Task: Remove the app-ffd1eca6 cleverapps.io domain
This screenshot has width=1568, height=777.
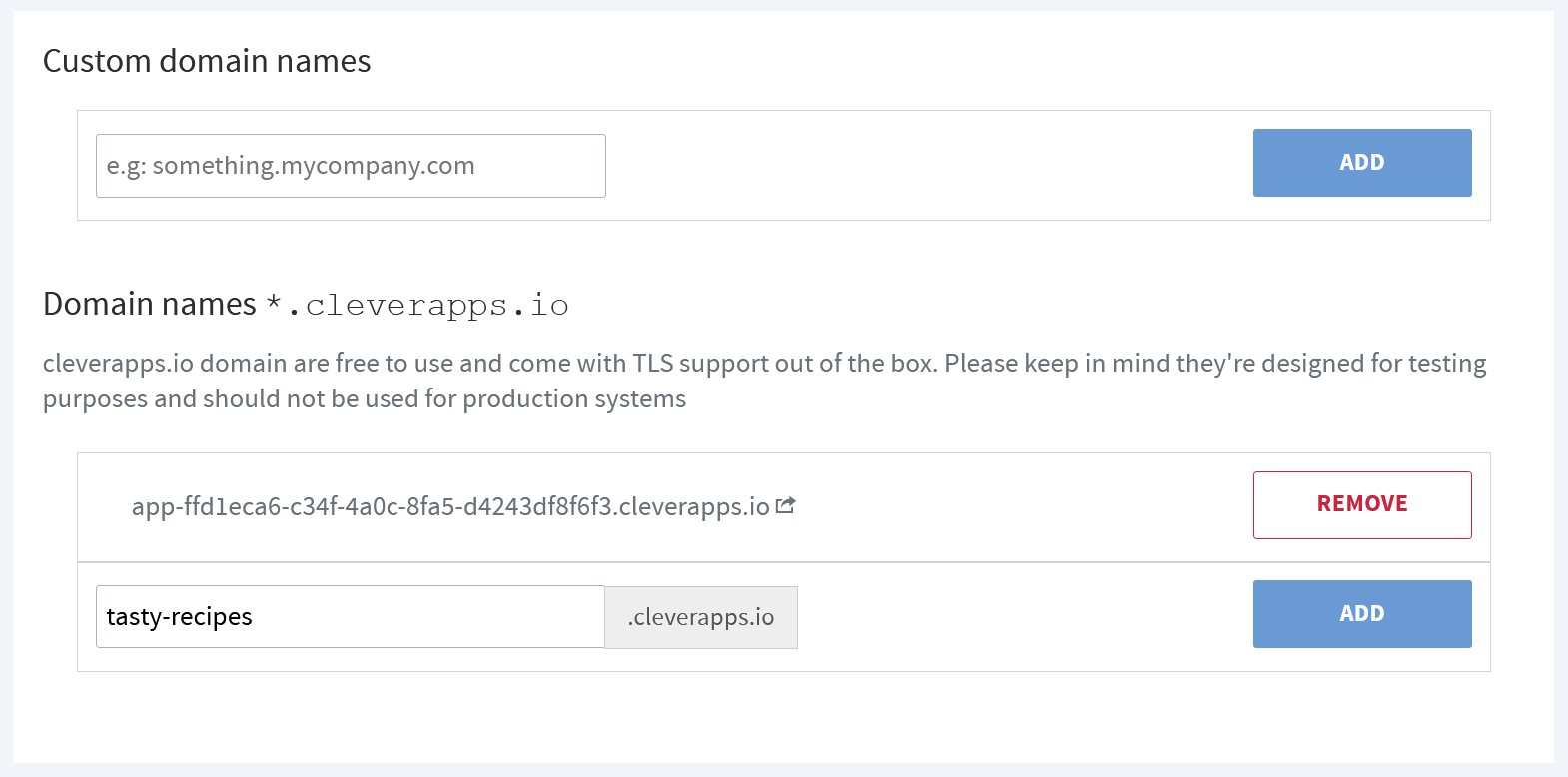Action: pyautogui.click(x=1362, y=505)
